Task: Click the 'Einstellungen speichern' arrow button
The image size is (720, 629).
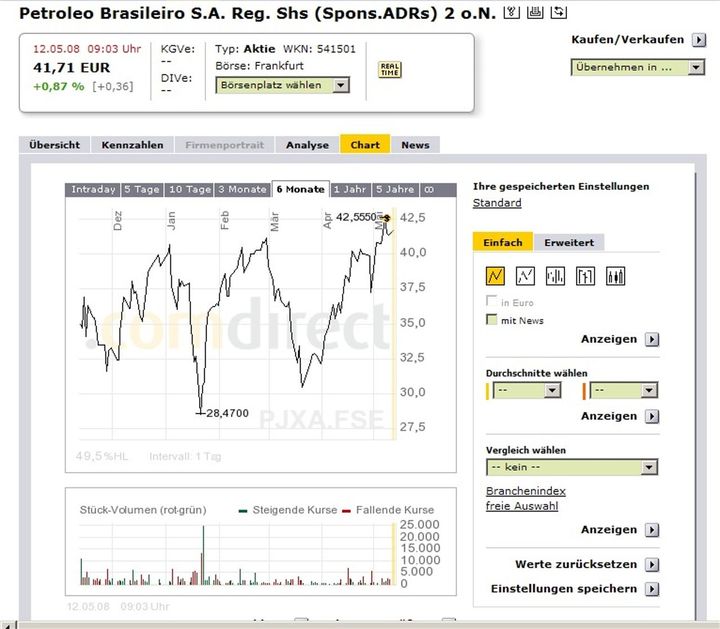Action: (652, 589)
